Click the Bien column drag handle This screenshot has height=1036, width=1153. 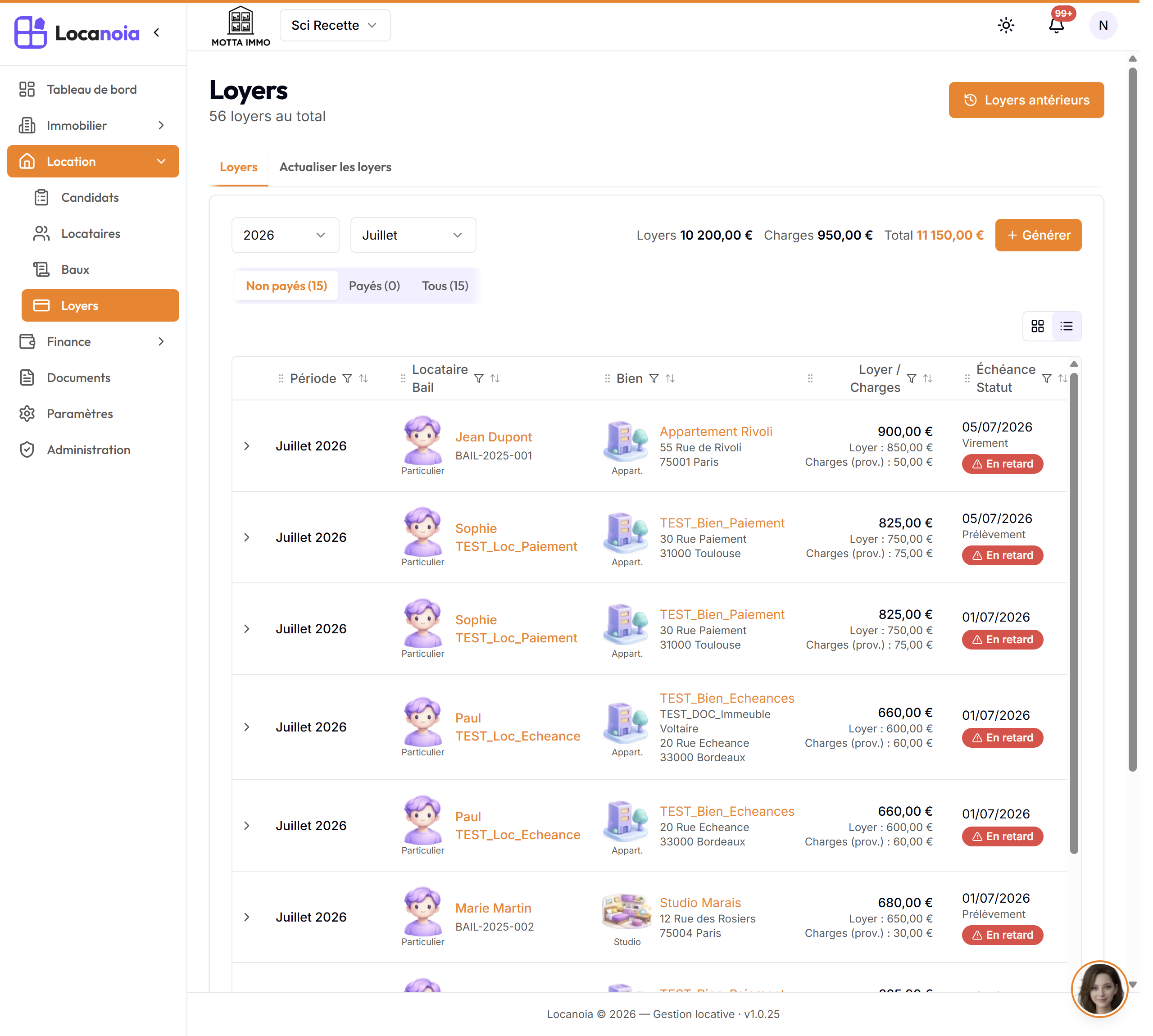[607, 378]
